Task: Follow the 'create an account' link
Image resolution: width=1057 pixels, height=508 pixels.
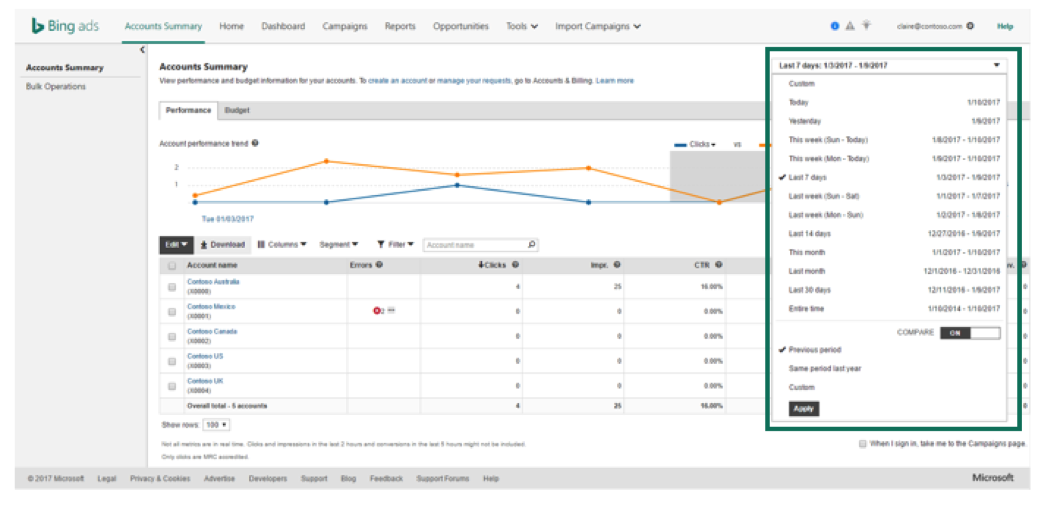Action: pos(397,80)
